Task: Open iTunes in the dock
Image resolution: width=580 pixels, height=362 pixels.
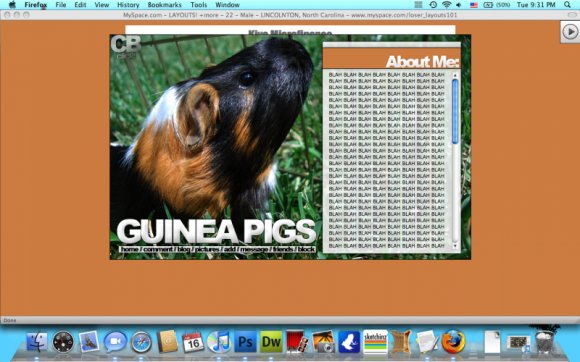Action: (219, 342)
